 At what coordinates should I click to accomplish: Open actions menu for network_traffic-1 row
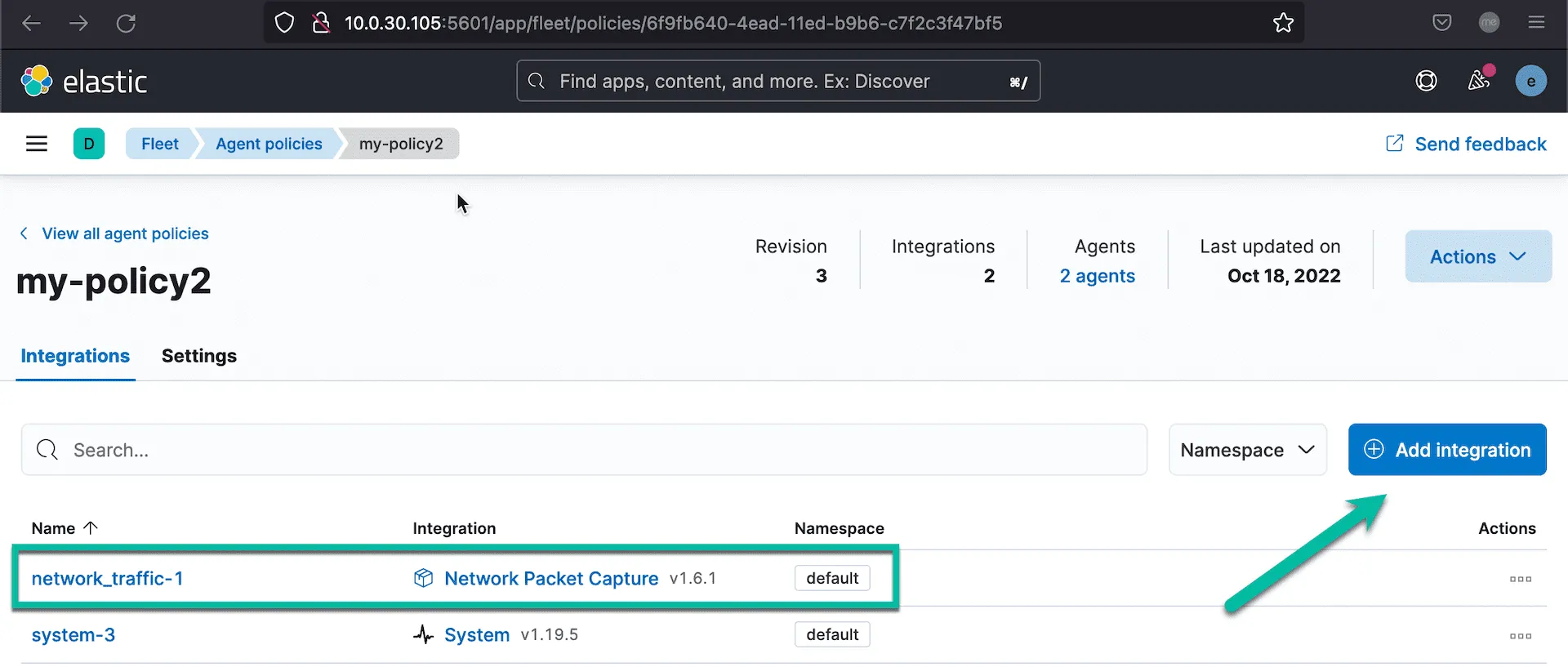click(1520, 579)
